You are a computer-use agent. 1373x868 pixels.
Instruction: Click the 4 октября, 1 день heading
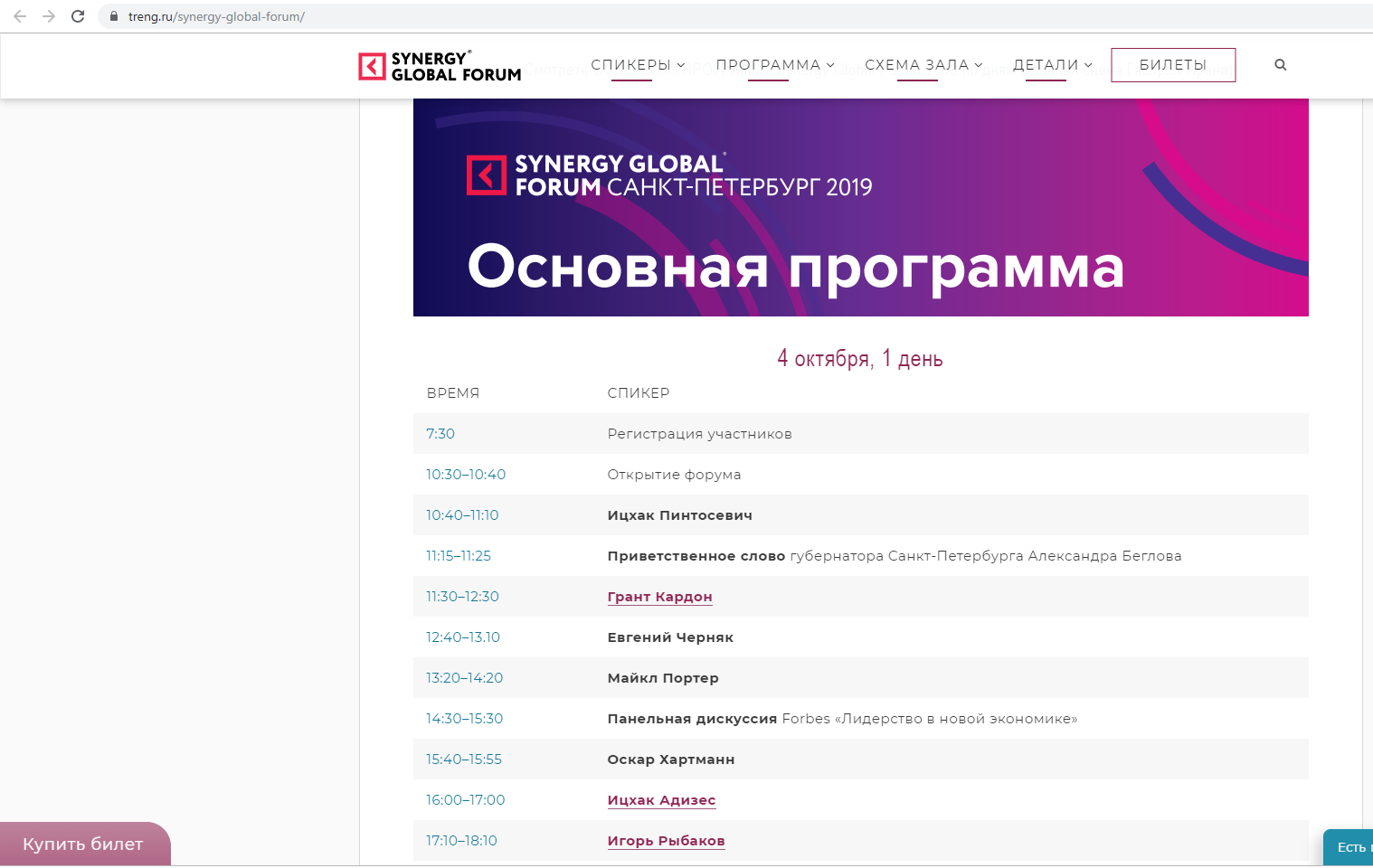860,359
